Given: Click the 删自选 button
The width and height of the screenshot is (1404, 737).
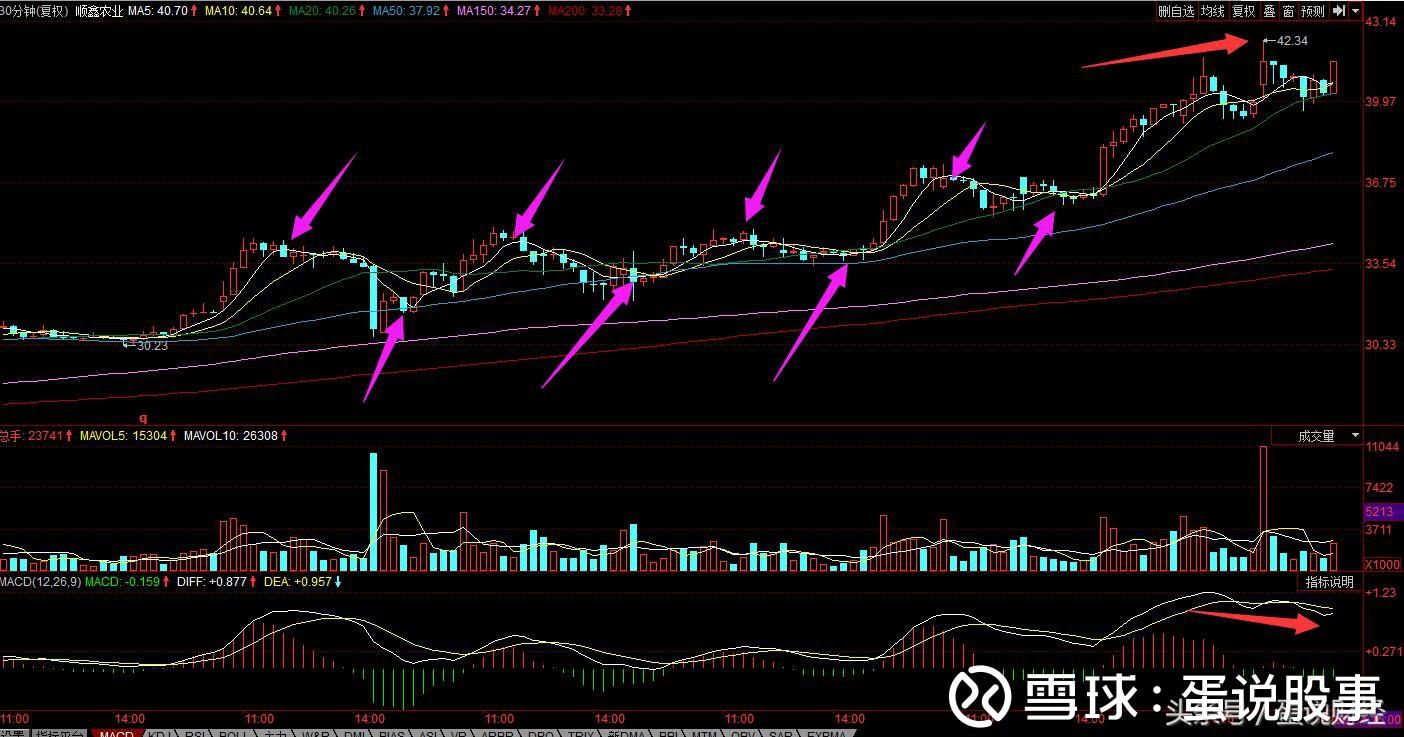Looking at the screenshot, I should click(x=1176, y=11).
